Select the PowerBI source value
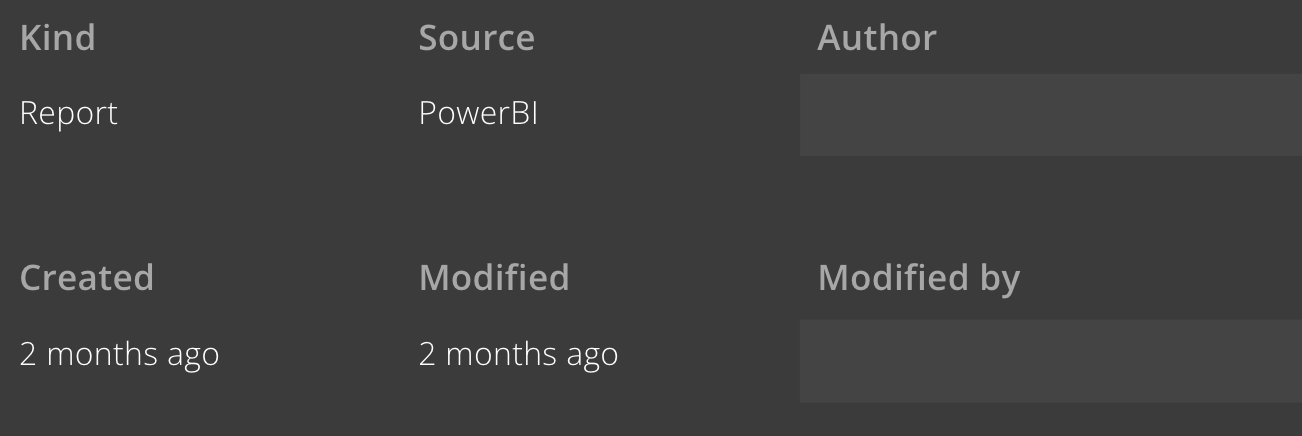 (x=478, y=113)
